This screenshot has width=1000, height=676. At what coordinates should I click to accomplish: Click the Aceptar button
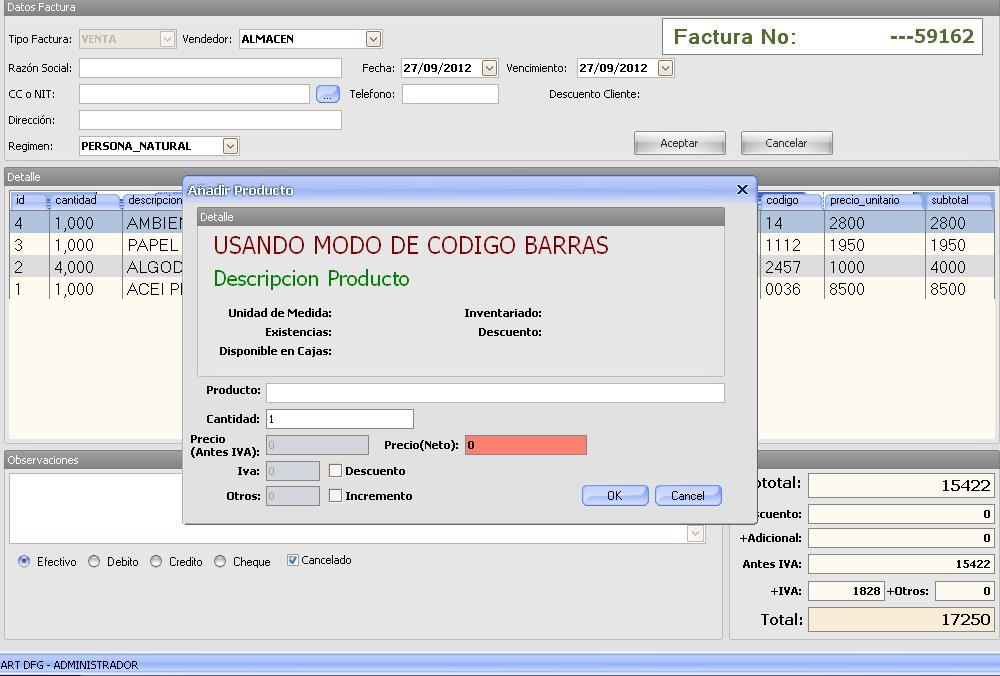click(680, 143)
